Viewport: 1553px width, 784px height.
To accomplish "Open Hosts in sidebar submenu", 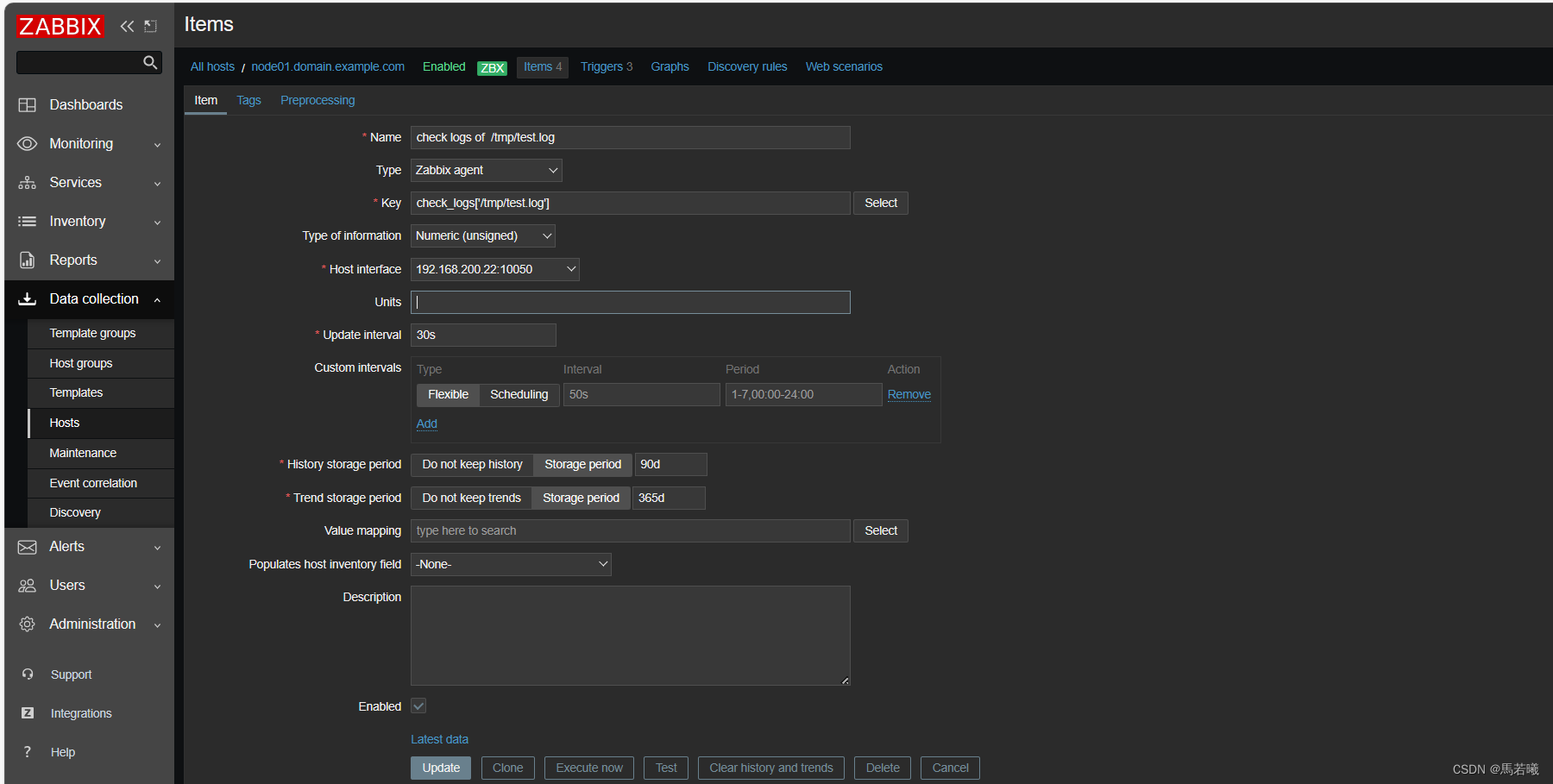I will click(101, 423).
